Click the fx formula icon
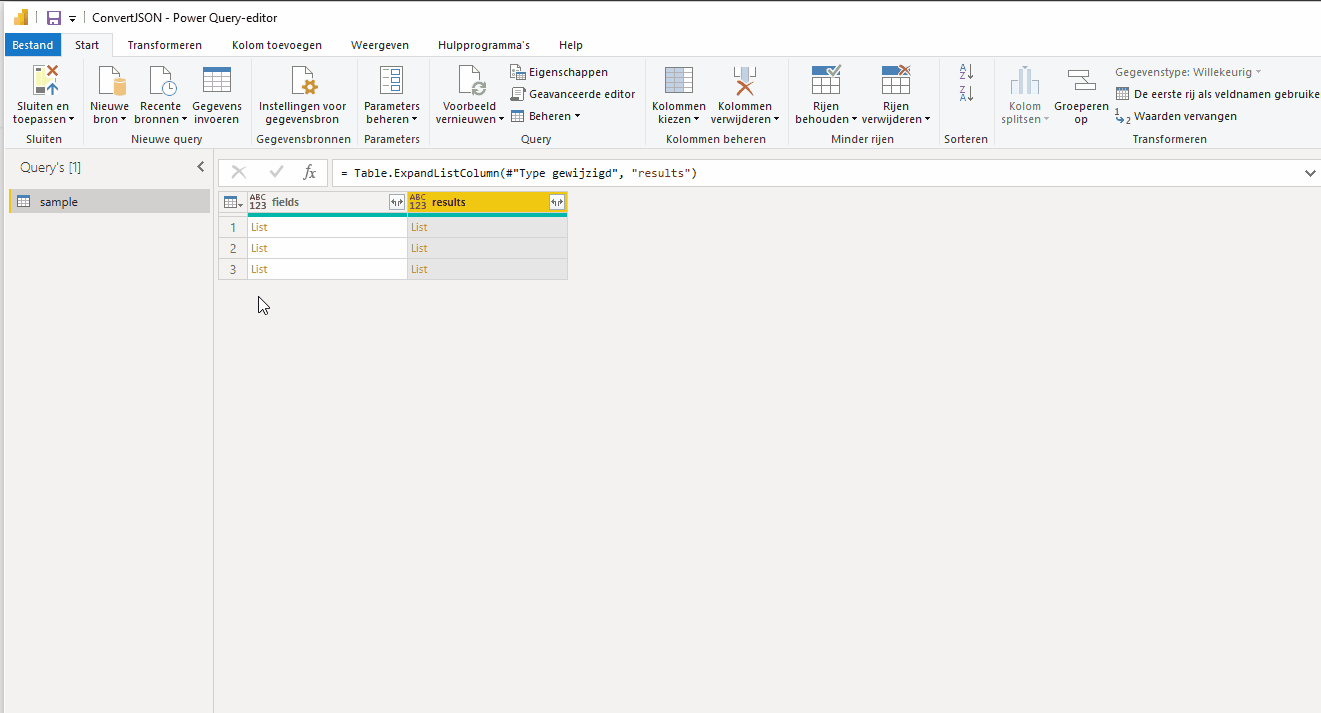This screenshot has width=1321, height=713. (310, 172)
